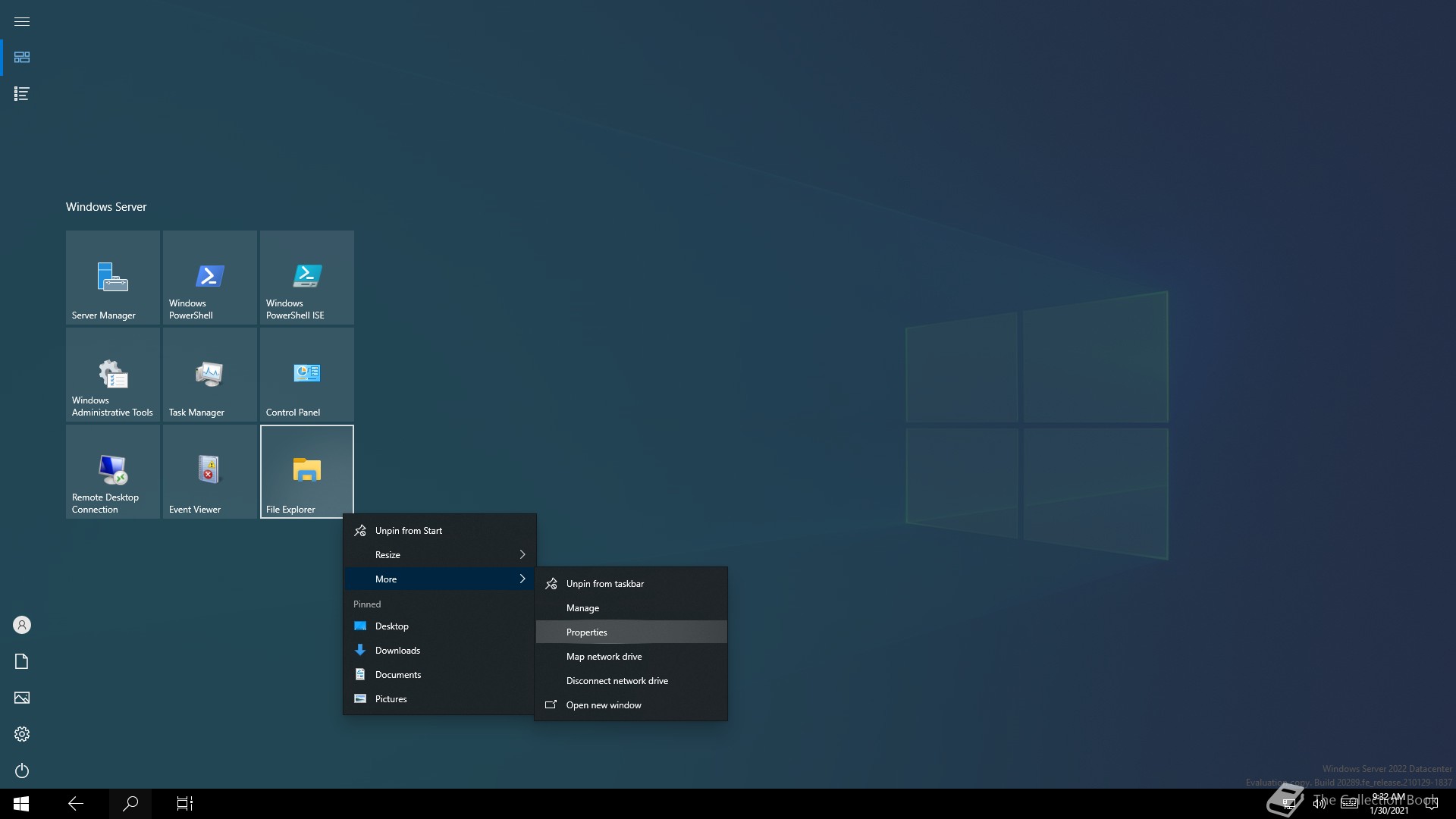
Task: Open the touch keyboard tray icon
Action: [1349, 804]
